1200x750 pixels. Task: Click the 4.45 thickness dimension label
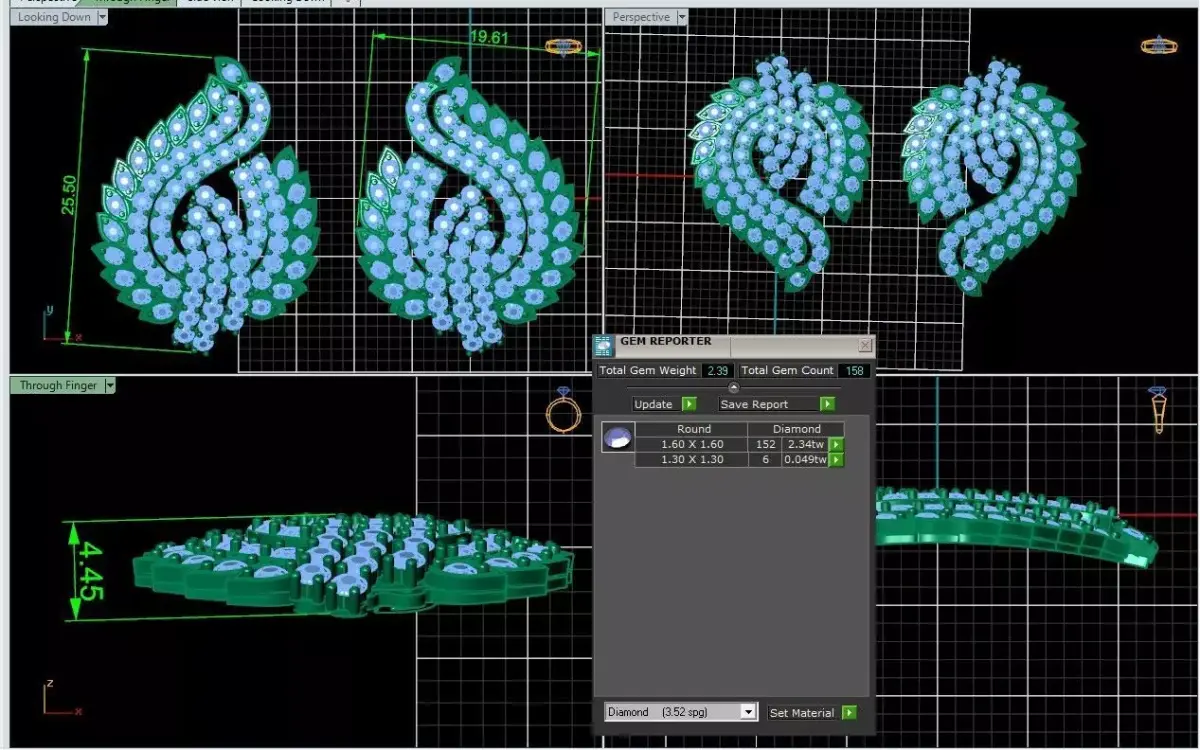tap(91, 571)
